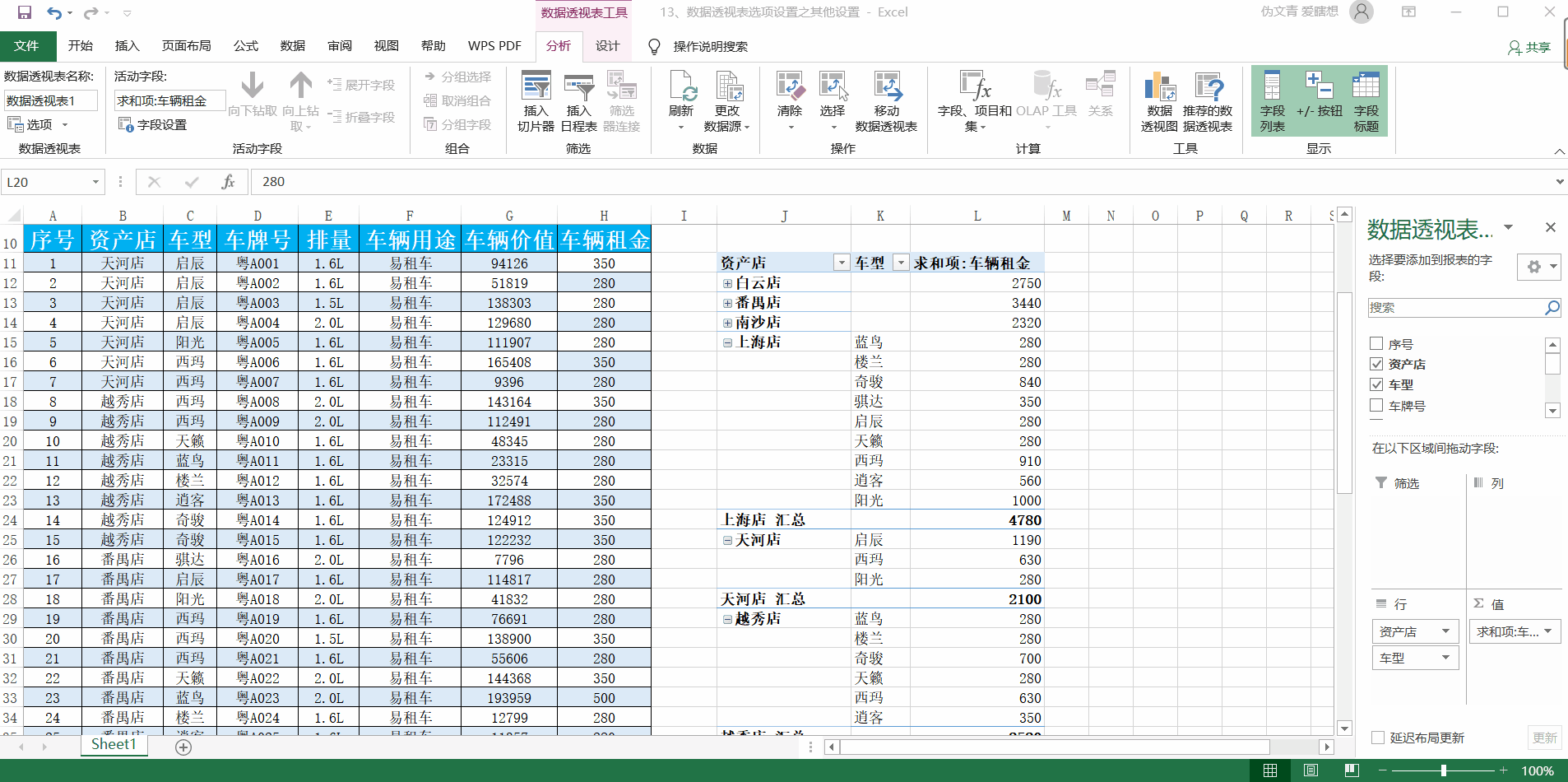The width and height of the screenshot is (1568, 782).
Task: Open the 资产店 header filter dropdown
Action: tap(841, 263)
